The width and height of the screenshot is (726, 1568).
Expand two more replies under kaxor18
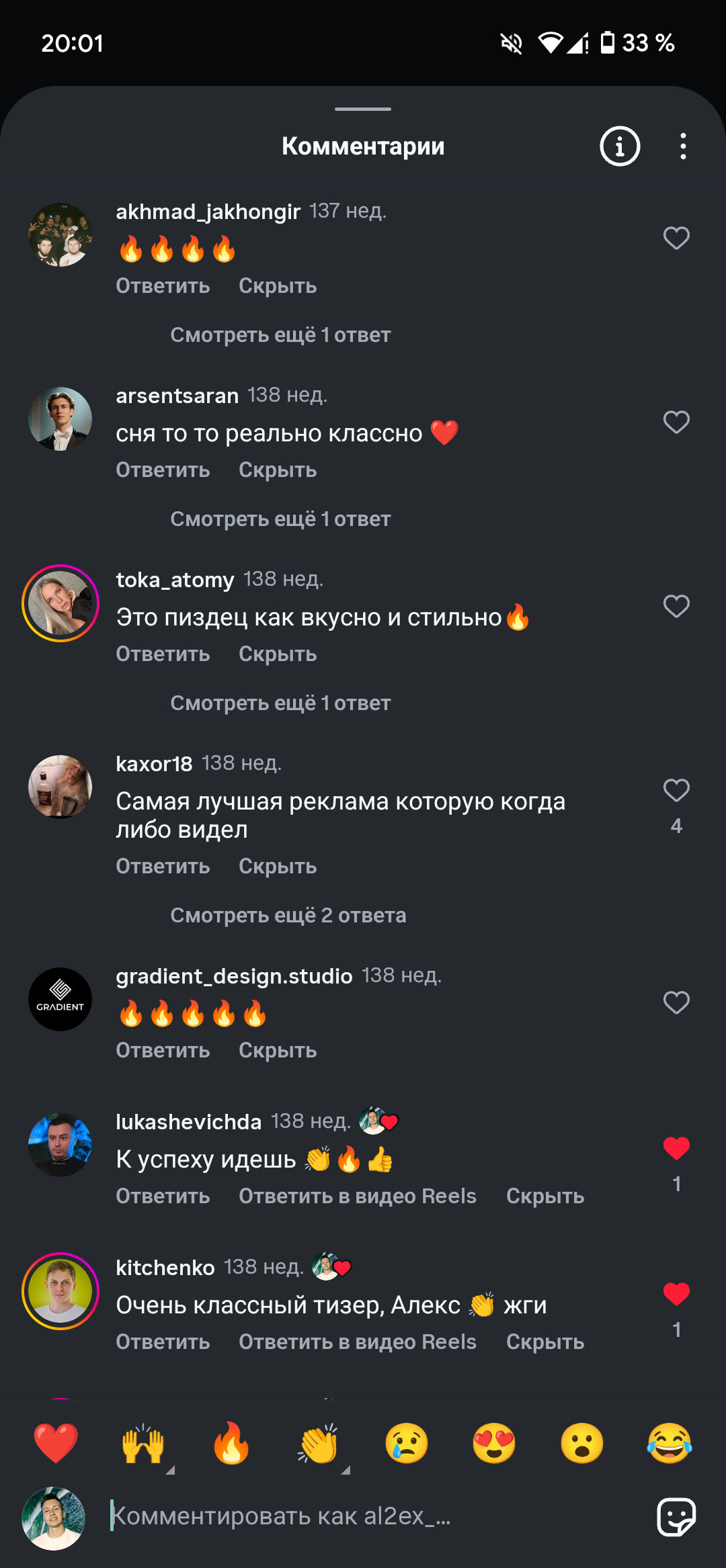(288, 915)
